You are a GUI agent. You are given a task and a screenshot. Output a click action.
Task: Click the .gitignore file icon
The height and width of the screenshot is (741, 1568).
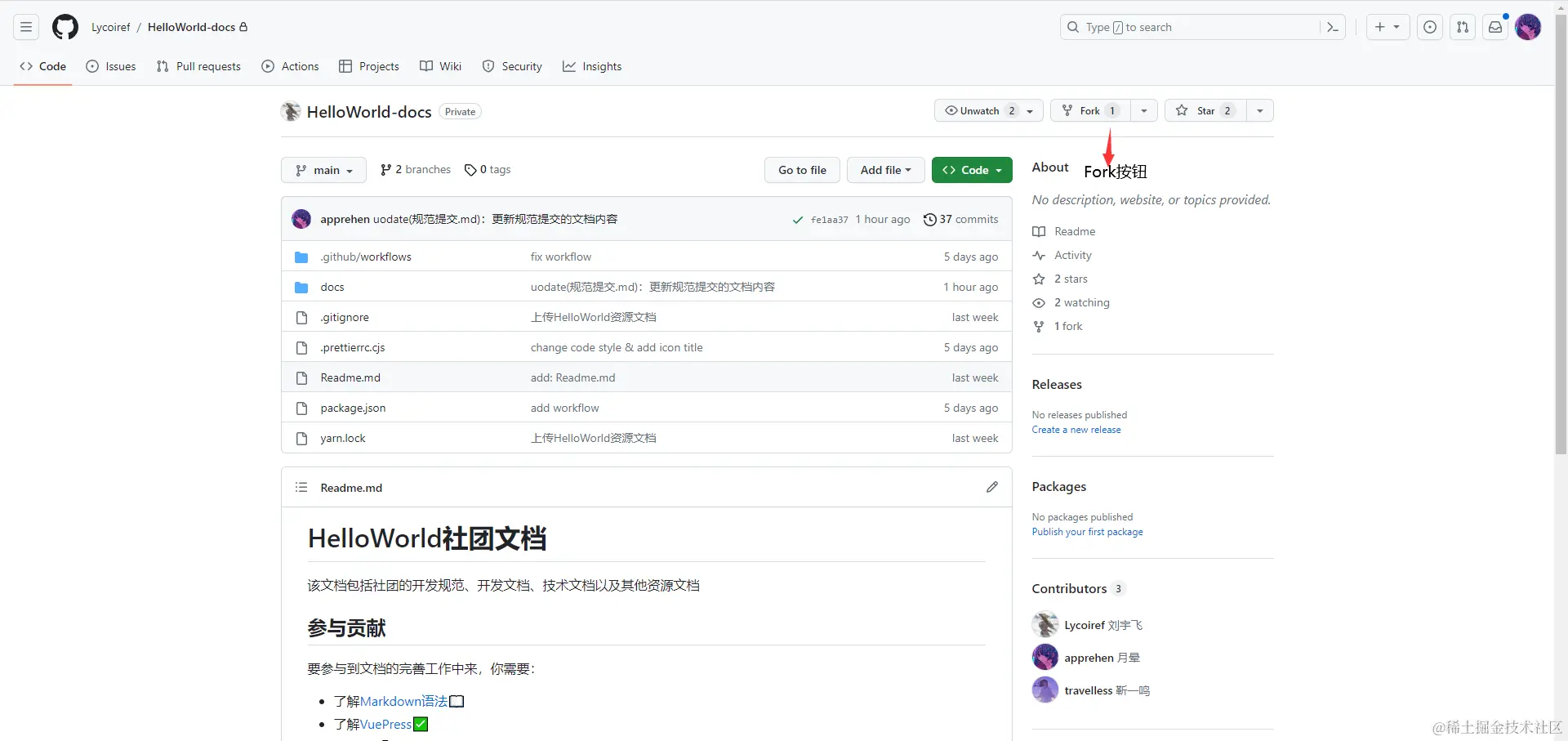click(x=301, y=317)
